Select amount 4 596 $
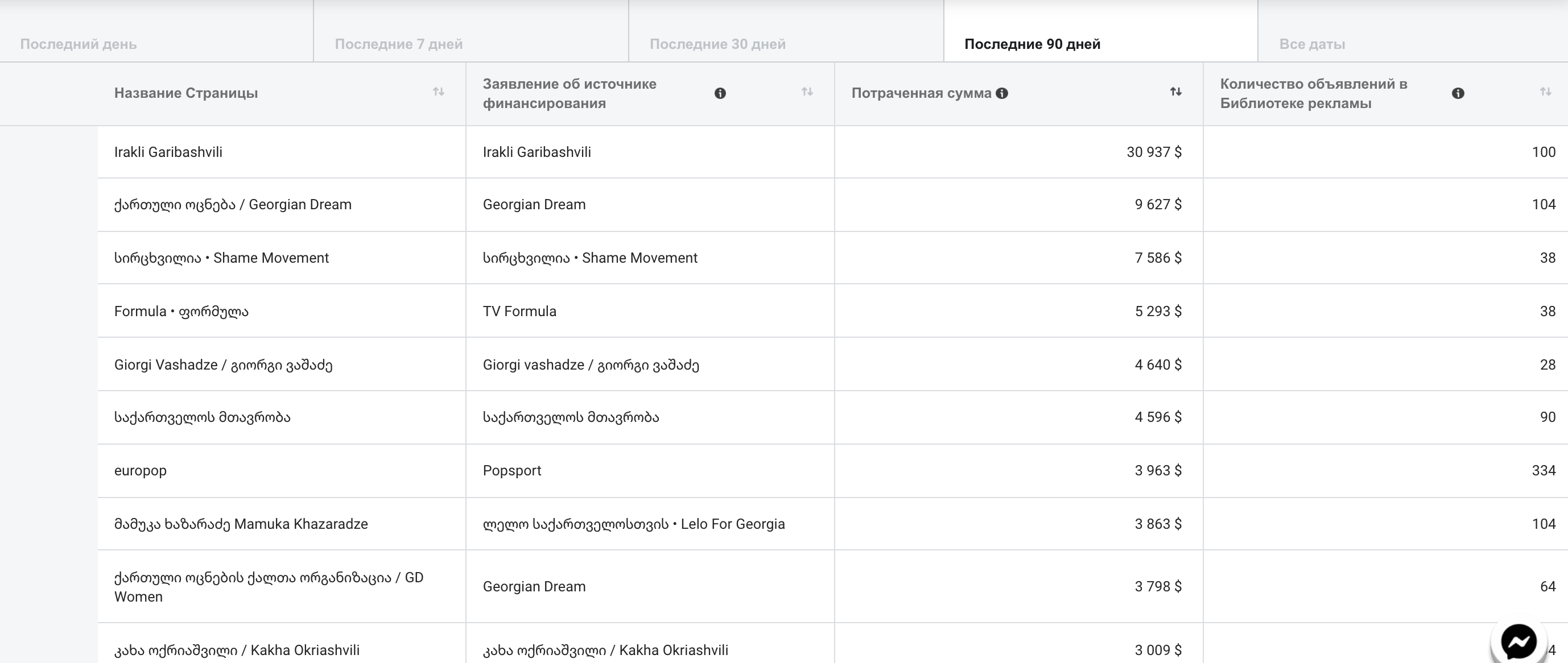 1158,417
